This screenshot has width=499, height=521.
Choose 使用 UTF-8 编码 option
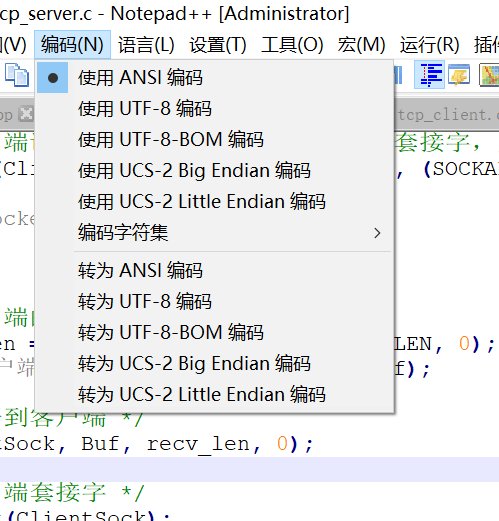215,109
